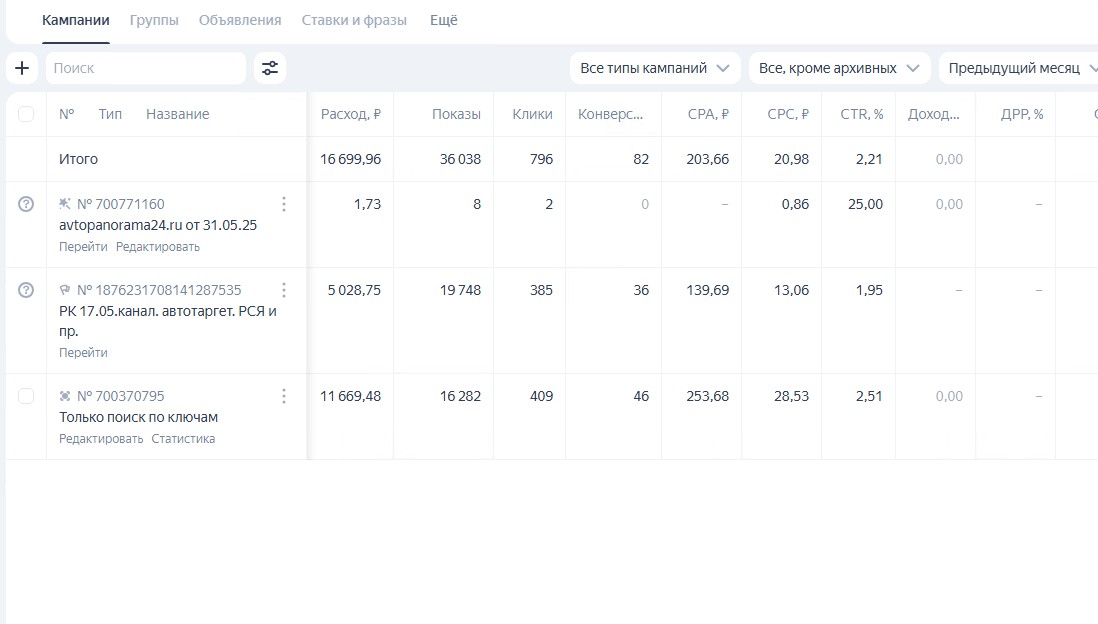
Task: Click question mark icon beside avtopanorama24.ru campaign
Action: point(26,204)
